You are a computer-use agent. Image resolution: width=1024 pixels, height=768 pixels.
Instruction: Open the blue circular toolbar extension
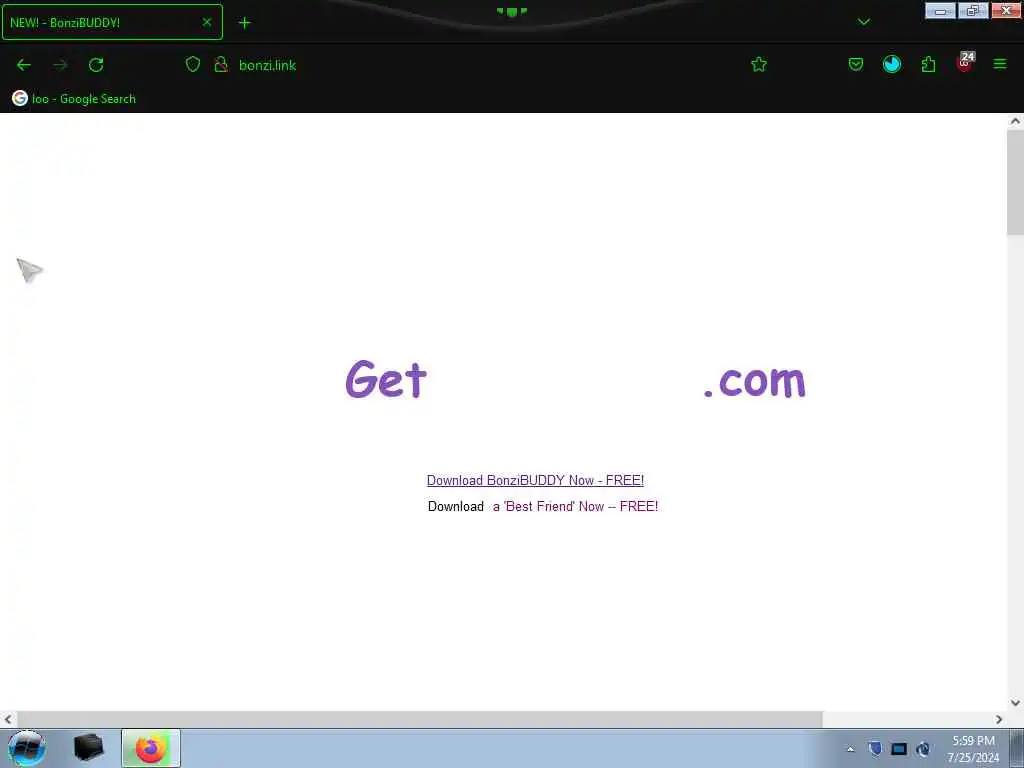(x=891, y=64)
